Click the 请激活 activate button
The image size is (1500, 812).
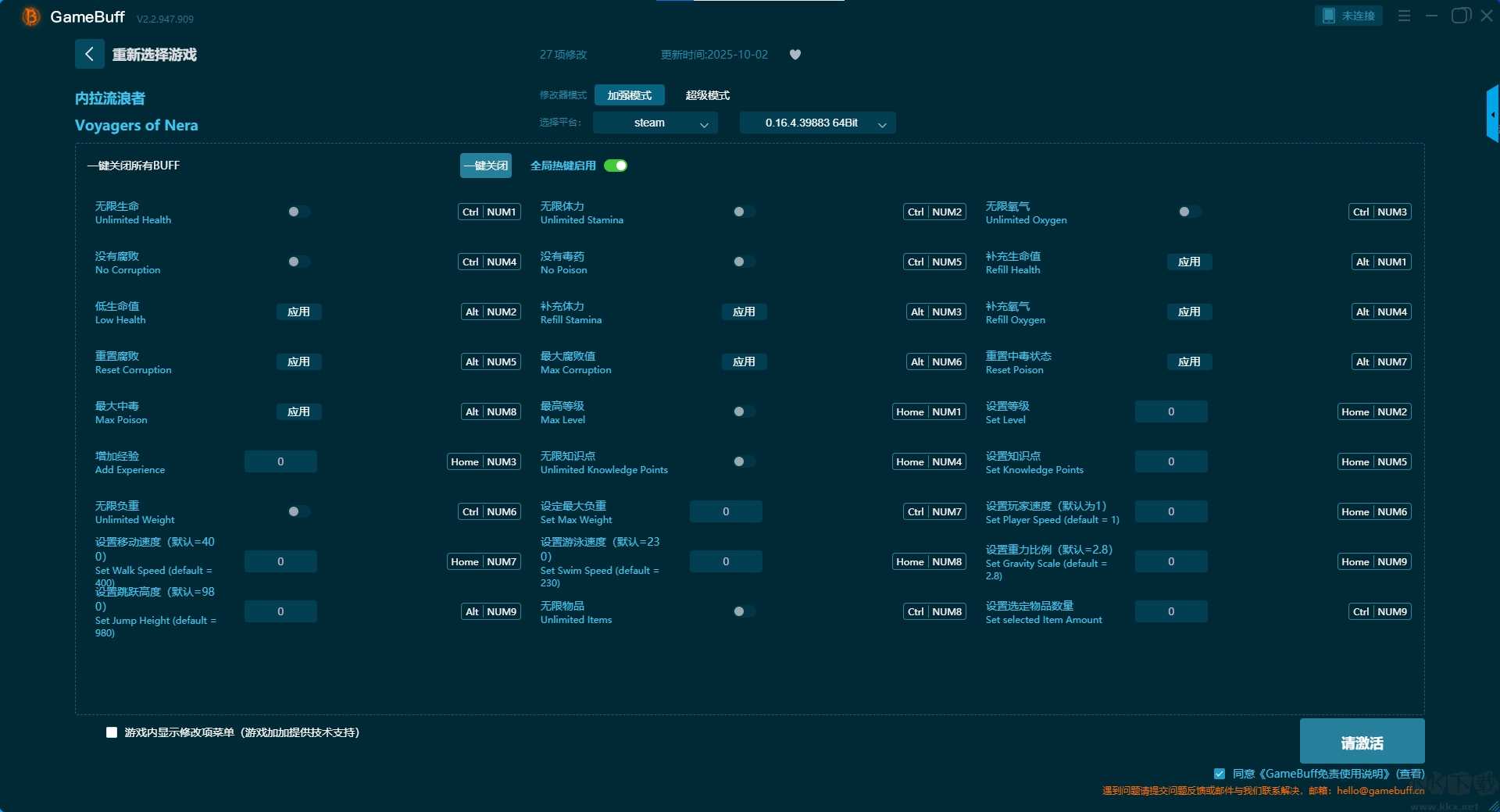tap(1362, 742)
